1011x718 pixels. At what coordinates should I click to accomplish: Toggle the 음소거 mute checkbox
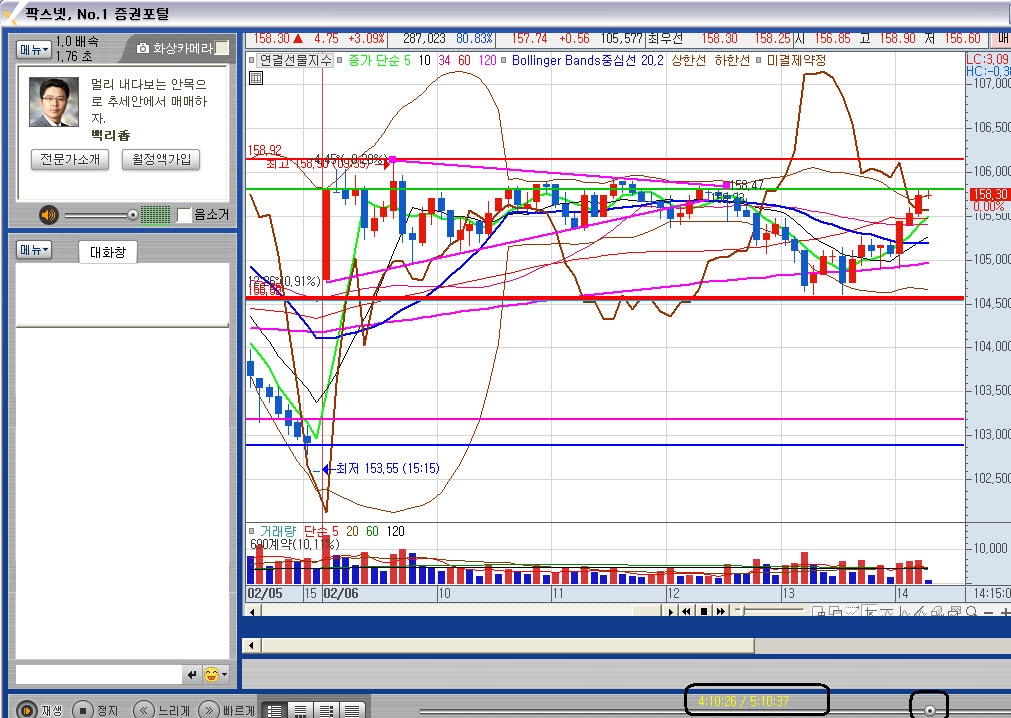tap(184, 214)
